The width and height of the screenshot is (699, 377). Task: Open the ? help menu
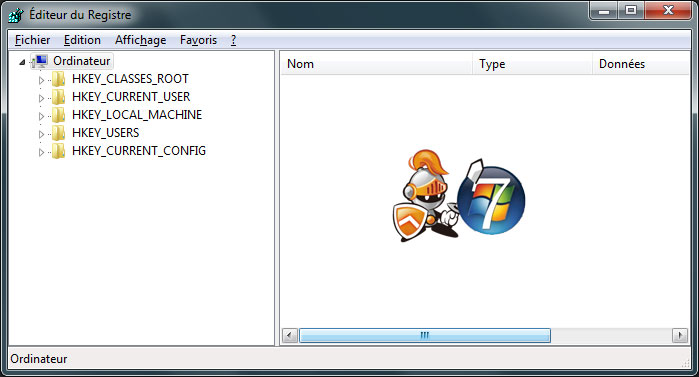click(x=234, y=40)
